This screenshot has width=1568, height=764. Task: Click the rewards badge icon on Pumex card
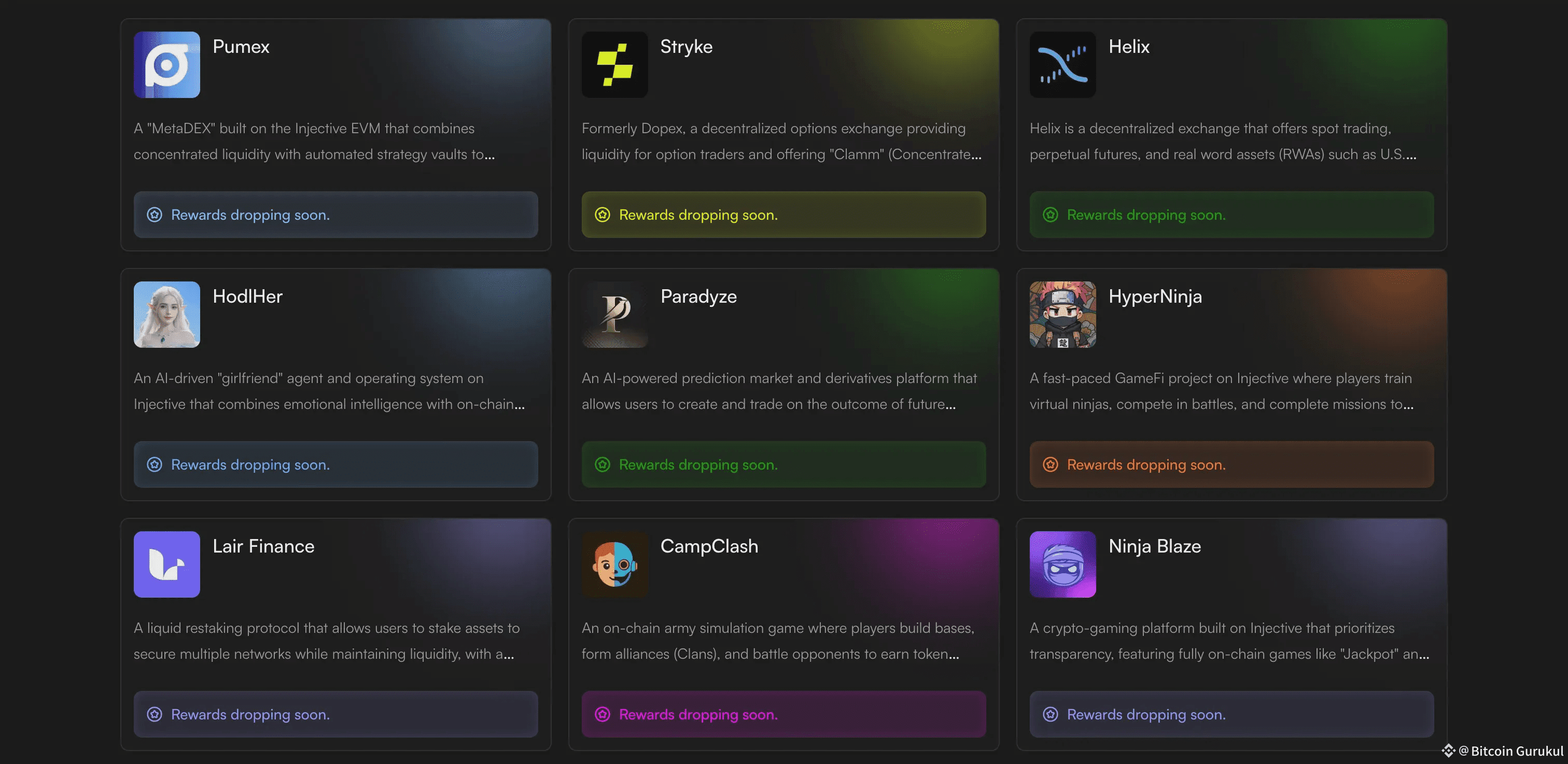tap(154, 215)
